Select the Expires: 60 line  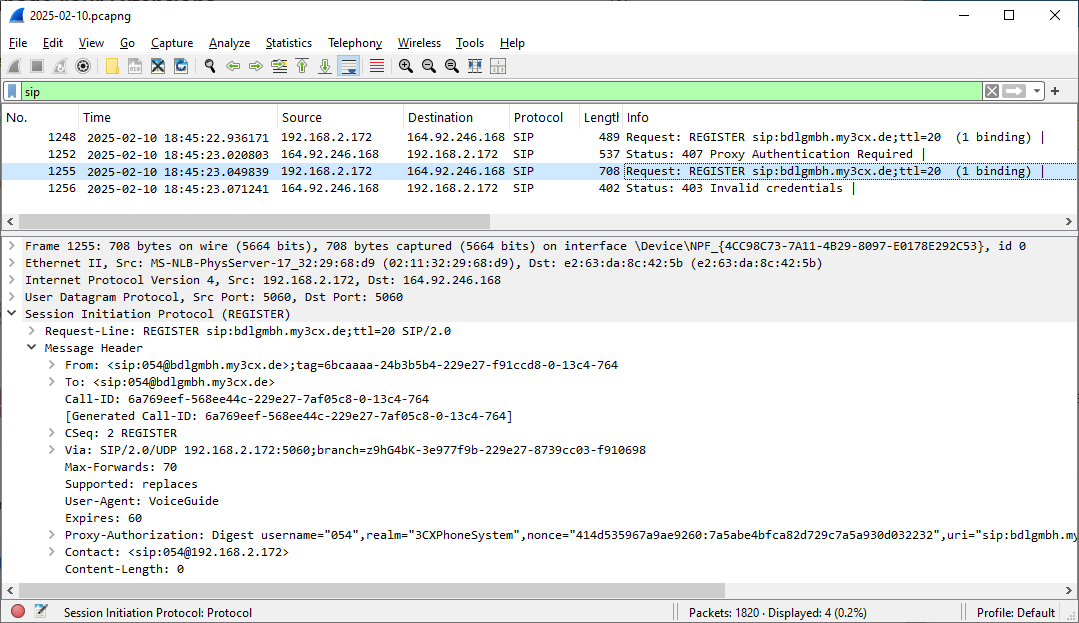pyautogui.click(x=103, y=518)
